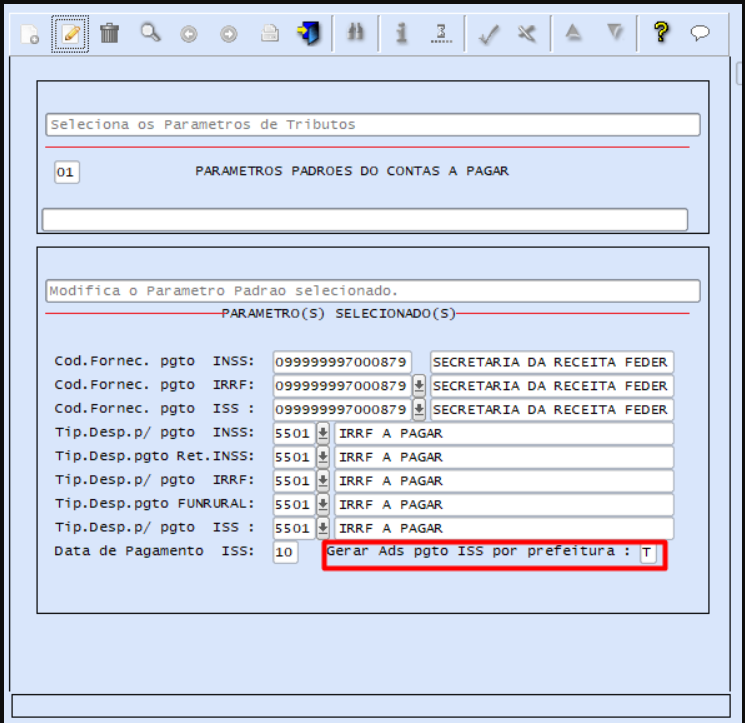Click the Gerar Ads pgto ISS field 'T'
Viewport: 745px width, 723px height.
click(x=648, y=552)
